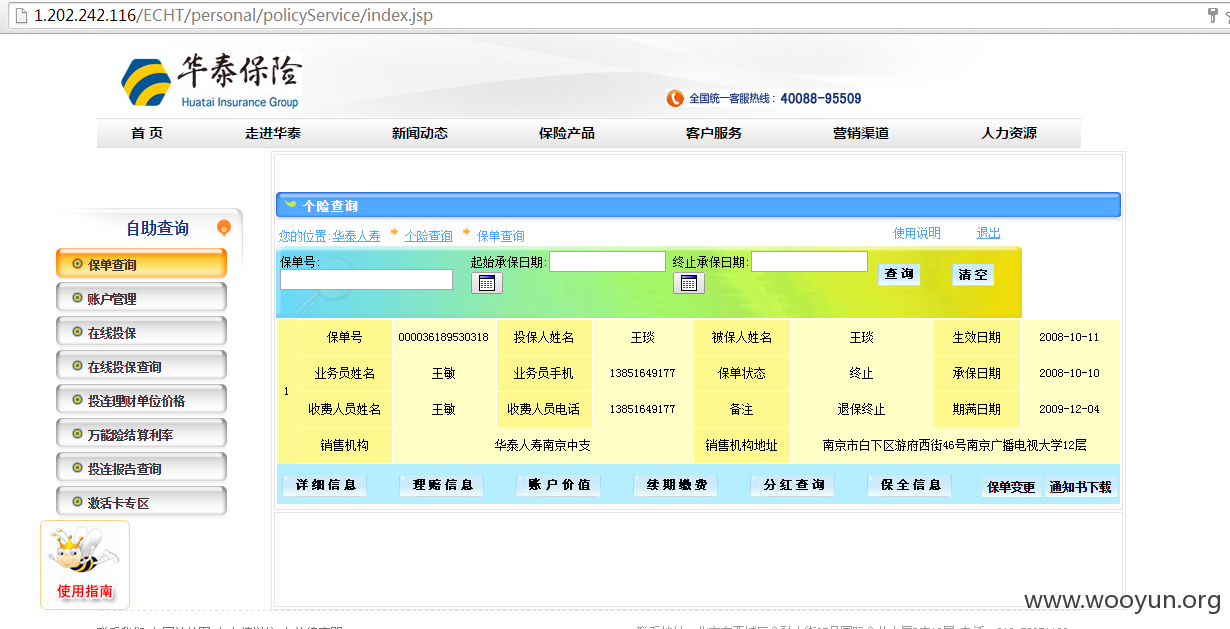Select 在线投保查询 in the sidebar
The image size is (1230, 629).
(x=142, y=366)
